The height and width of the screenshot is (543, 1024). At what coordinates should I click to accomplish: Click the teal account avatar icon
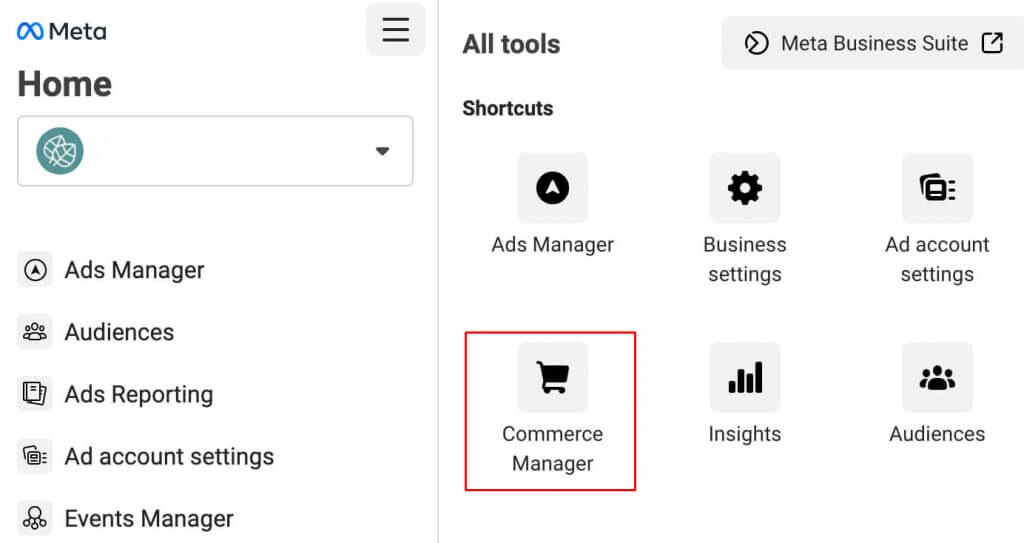point(60,151)
